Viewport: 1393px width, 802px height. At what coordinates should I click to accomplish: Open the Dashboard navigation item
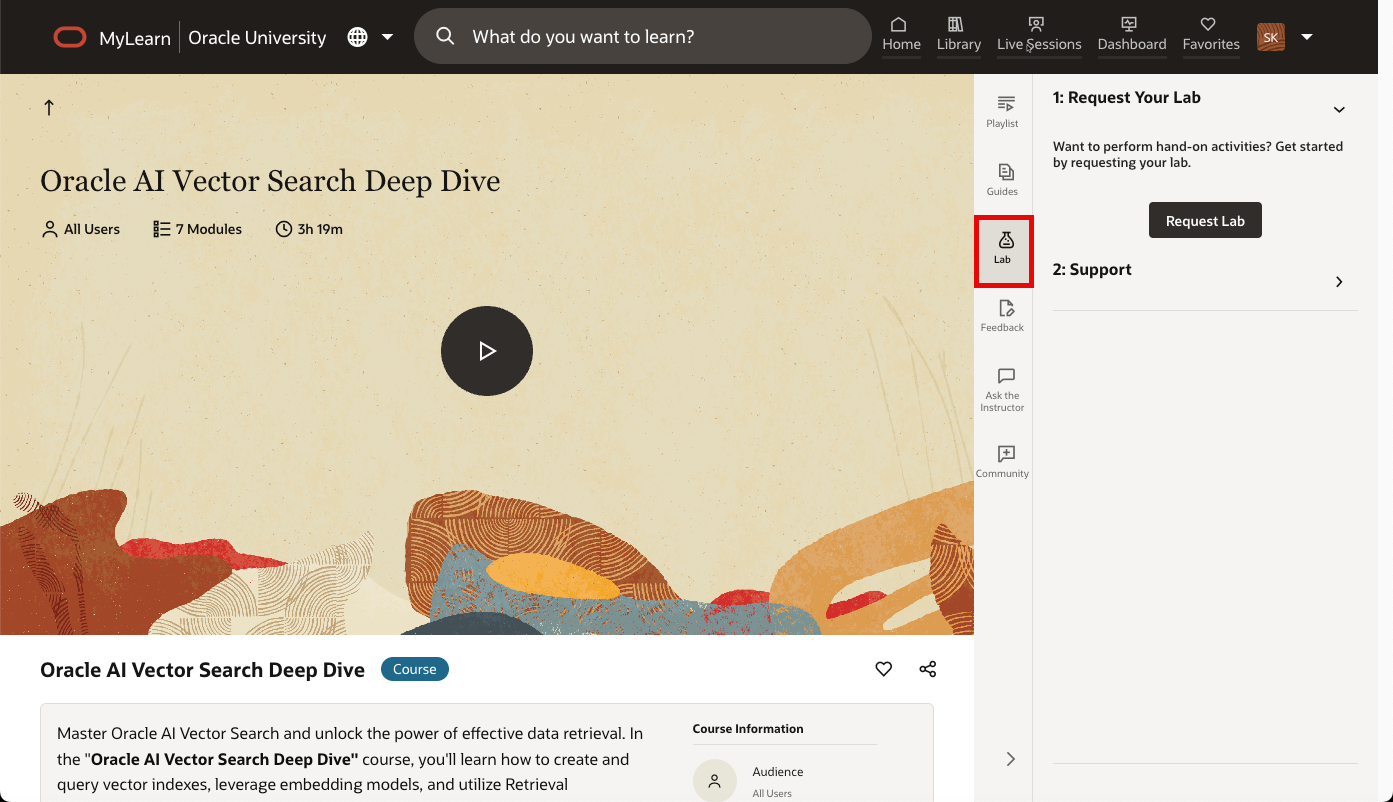(x=1131, y=35)
